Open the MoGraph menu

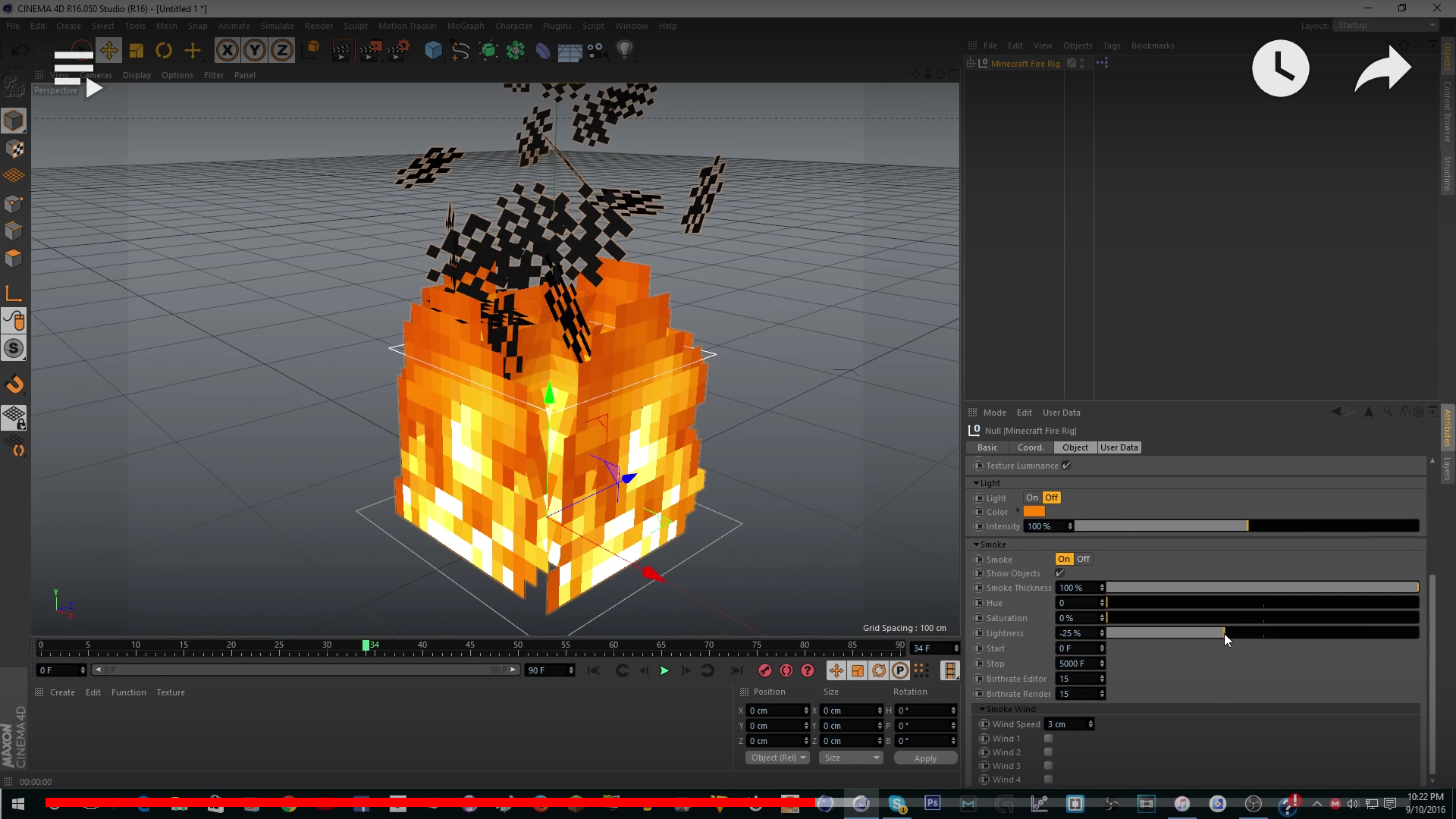tap(465, 26)
